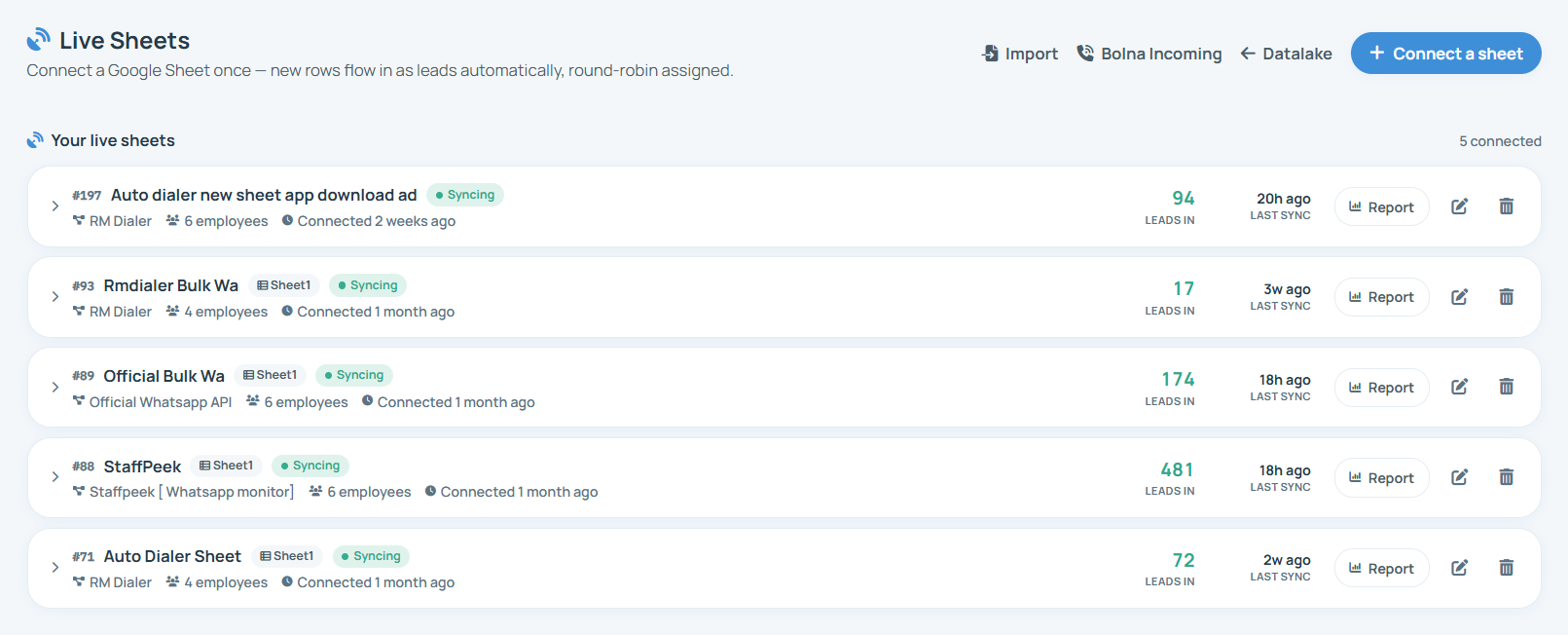The width and height of the screenshot is (1568, 635).
Task: Click 'Staffpeek [ Whatsapp monitor]' text
Action: click(x=192, y=492)
